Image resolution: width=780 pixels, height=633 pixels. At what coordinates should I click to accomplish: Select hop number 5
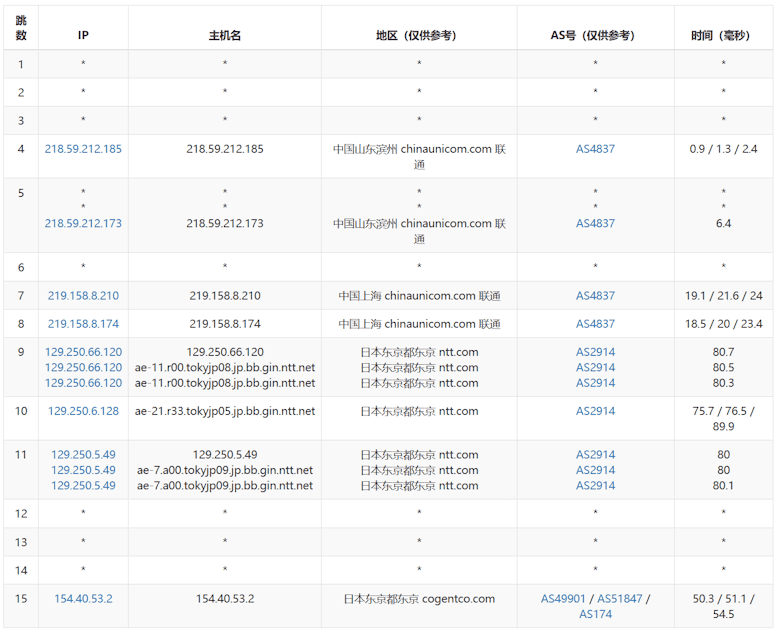tap(21, 193)
